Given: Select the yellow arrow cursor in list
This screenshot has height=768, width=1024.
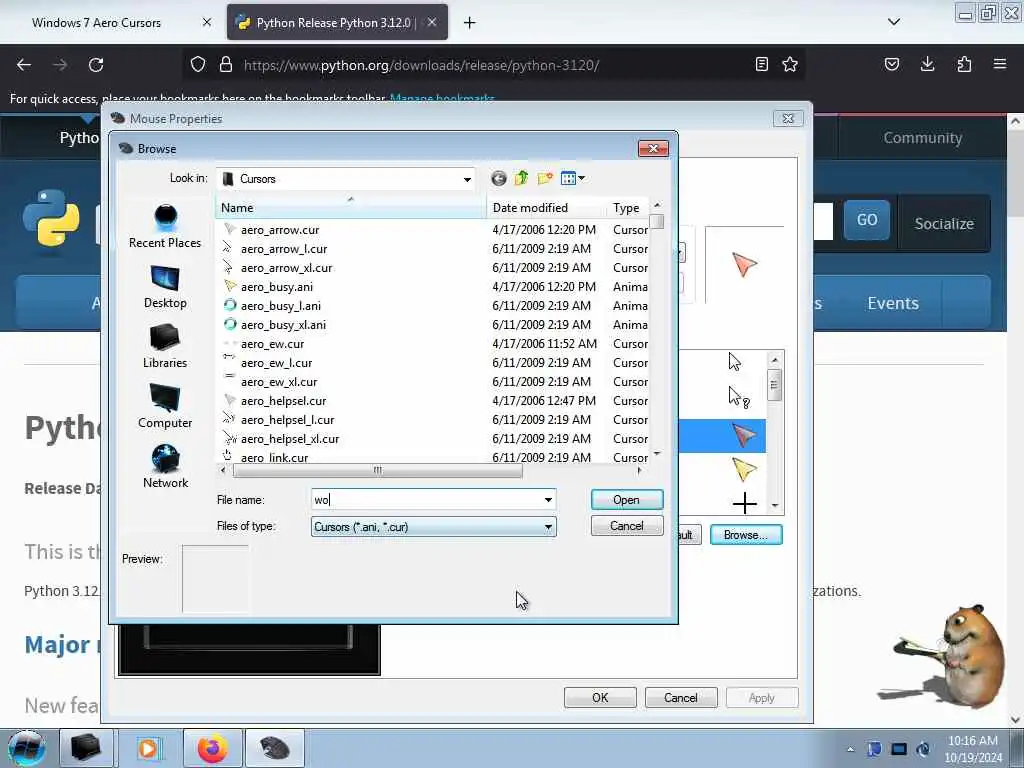Looking at the screenshot, I should [744, 469].
